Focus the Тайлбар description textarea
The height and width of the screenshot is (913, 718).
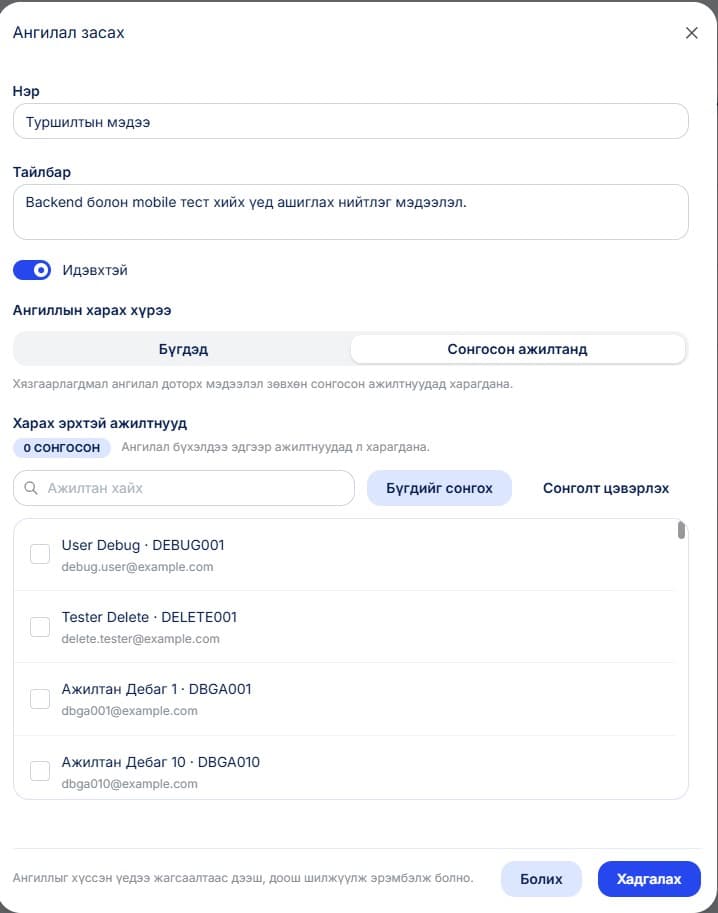tap(351, 212)
